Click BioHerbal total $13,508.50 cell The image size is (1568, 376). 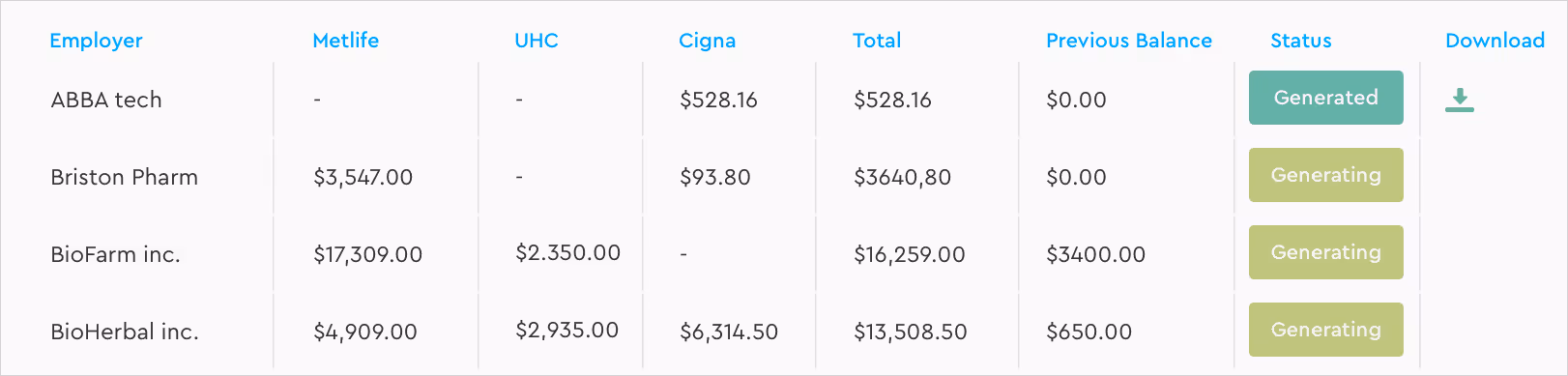point(910,332)
